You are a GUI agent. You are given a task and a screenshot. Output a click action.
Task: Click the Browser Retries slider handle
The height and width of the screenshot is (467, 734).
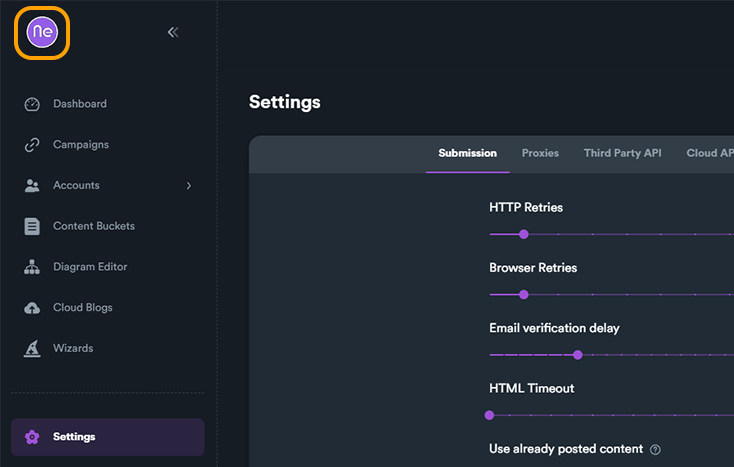(524, 294)
